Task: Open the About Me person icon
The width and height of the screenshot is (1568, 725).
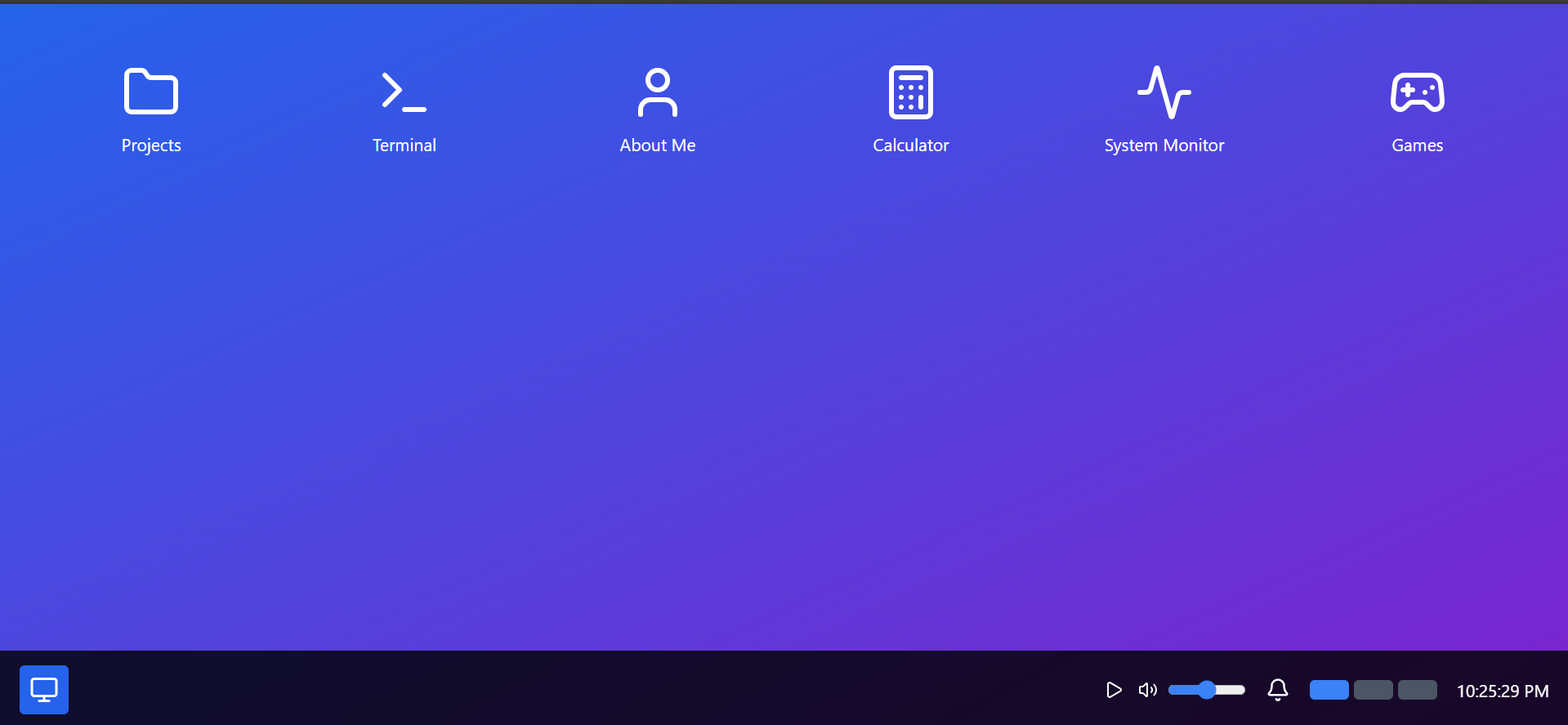Action: click(x=658, y=92)
